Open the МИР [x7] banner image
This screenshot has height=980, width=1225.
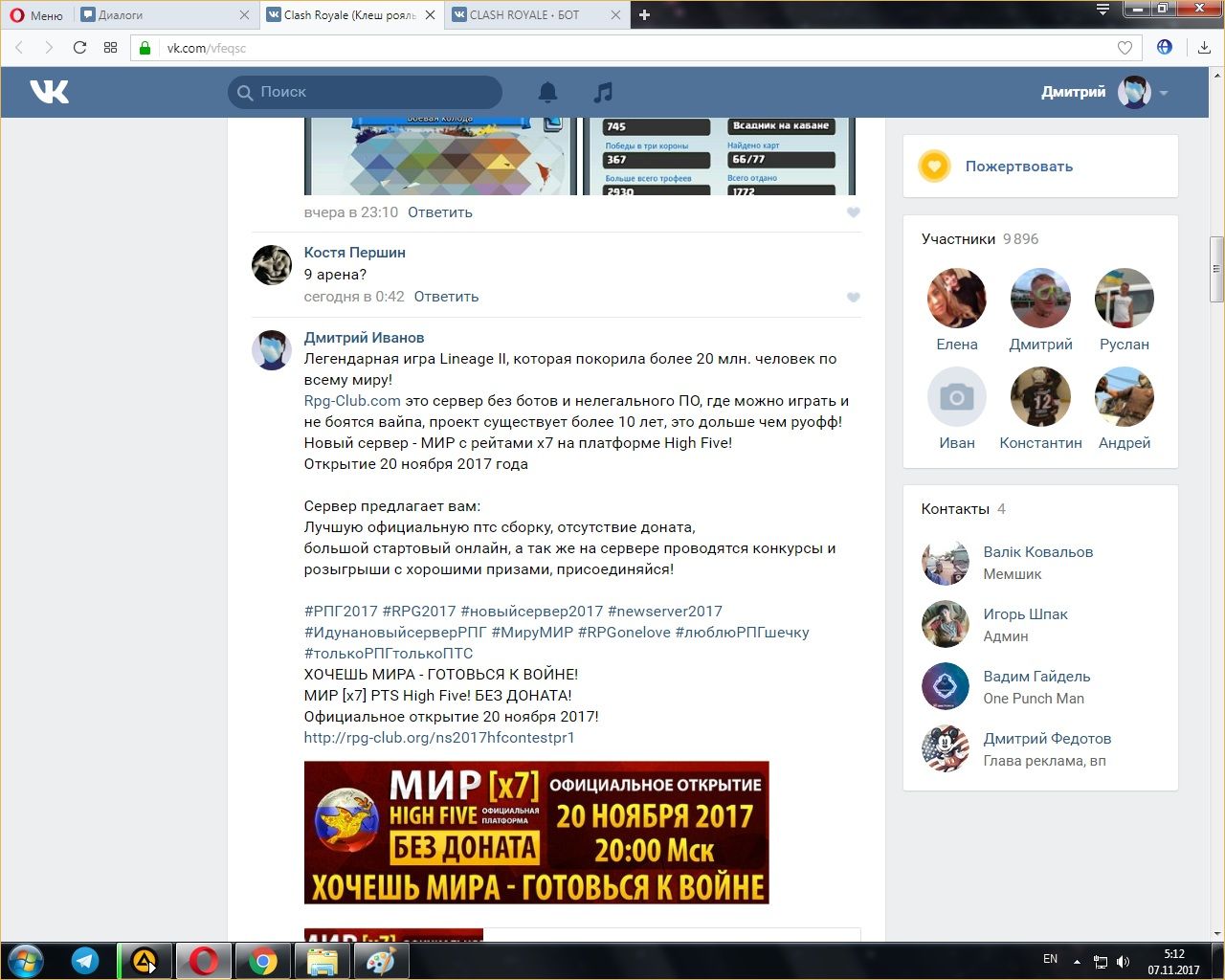tap(536, 833)
